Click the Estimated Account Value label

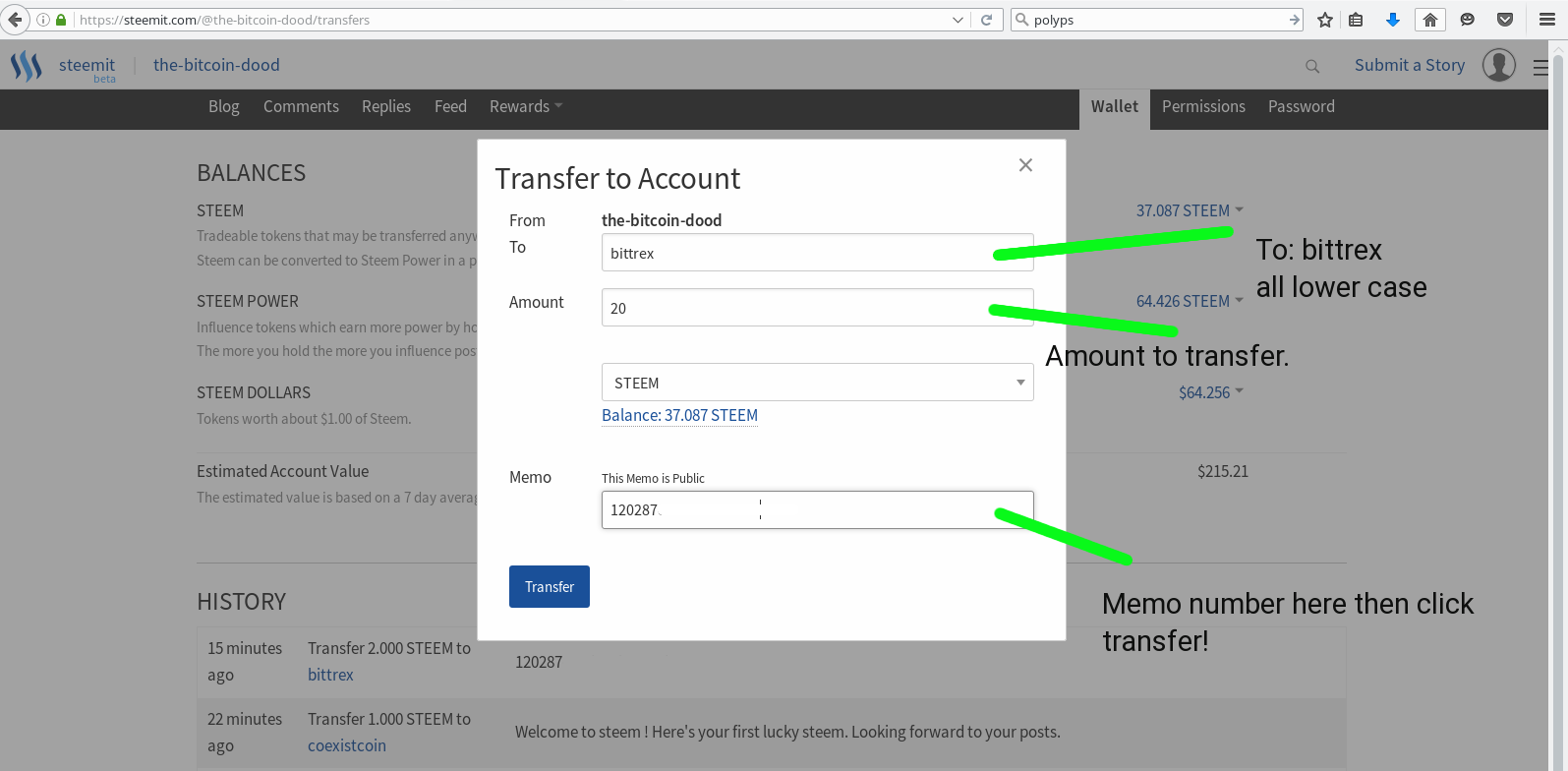[x=283, y=471]
